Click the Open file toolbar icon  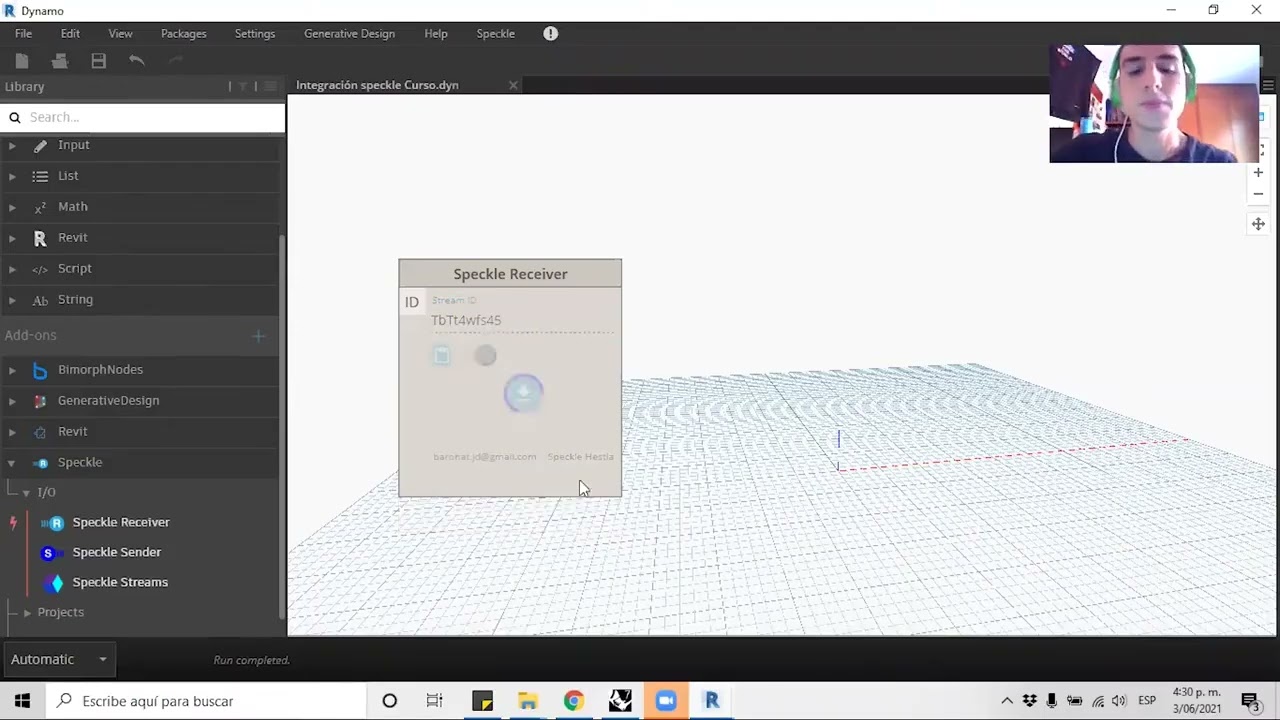[x=60, y=61]
